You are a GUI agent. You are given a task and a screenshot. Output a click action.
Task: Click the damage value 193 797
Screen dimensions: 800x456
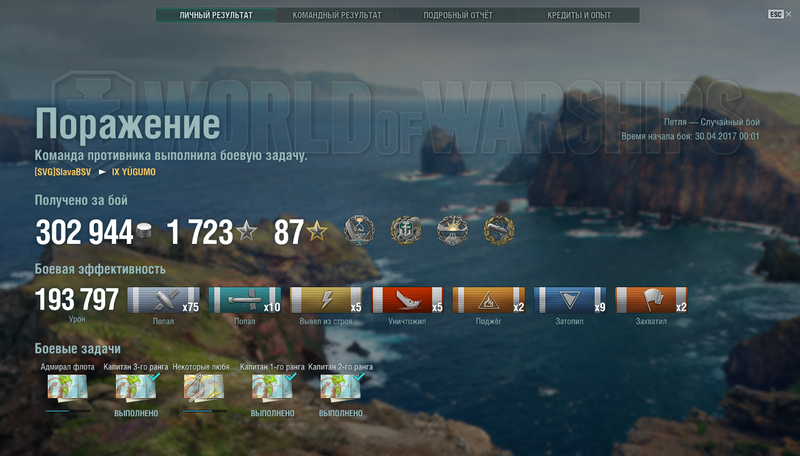point(77,299)
